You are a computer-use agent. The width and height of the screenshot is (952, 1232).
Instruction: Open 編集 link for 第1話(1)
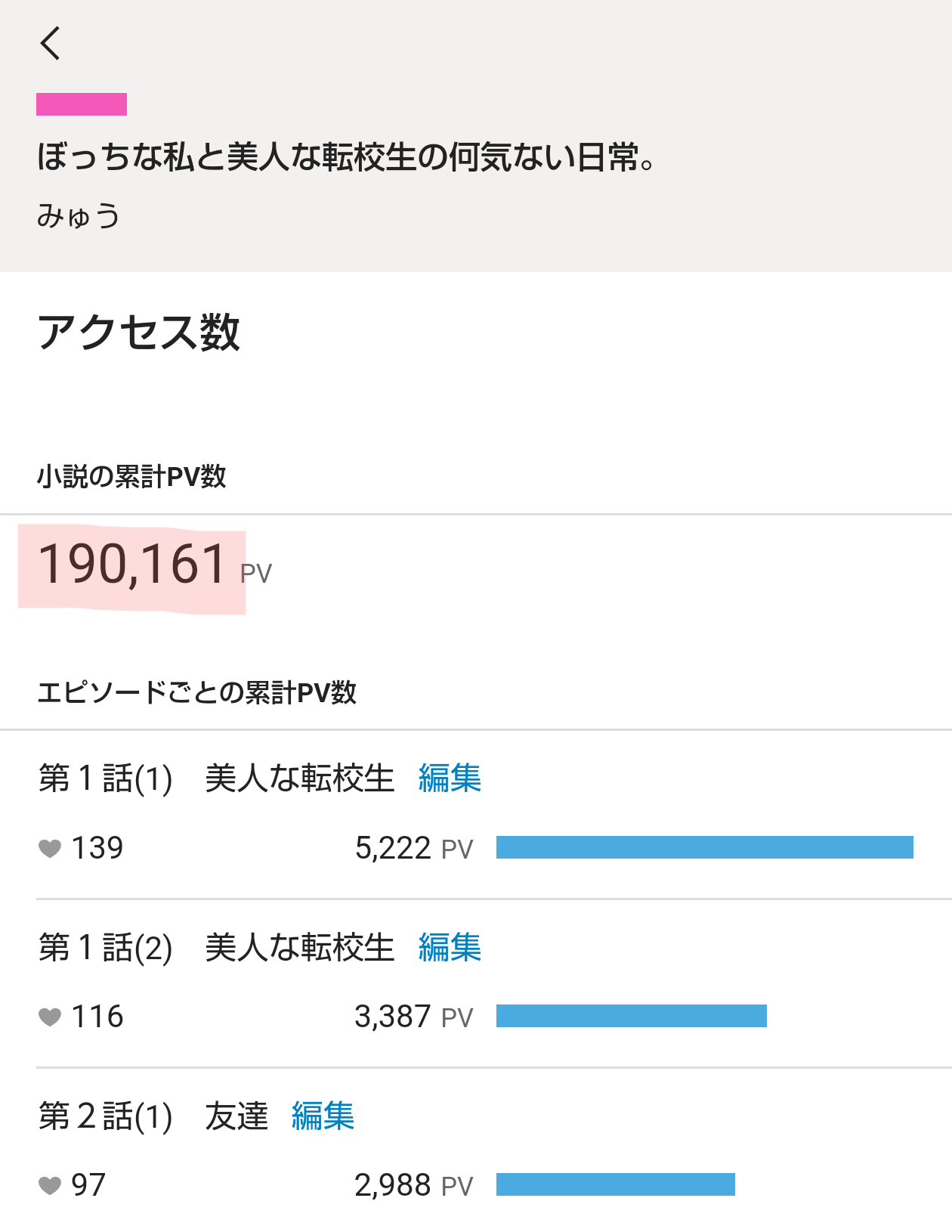pyautogui.click(x=450, y=779)
